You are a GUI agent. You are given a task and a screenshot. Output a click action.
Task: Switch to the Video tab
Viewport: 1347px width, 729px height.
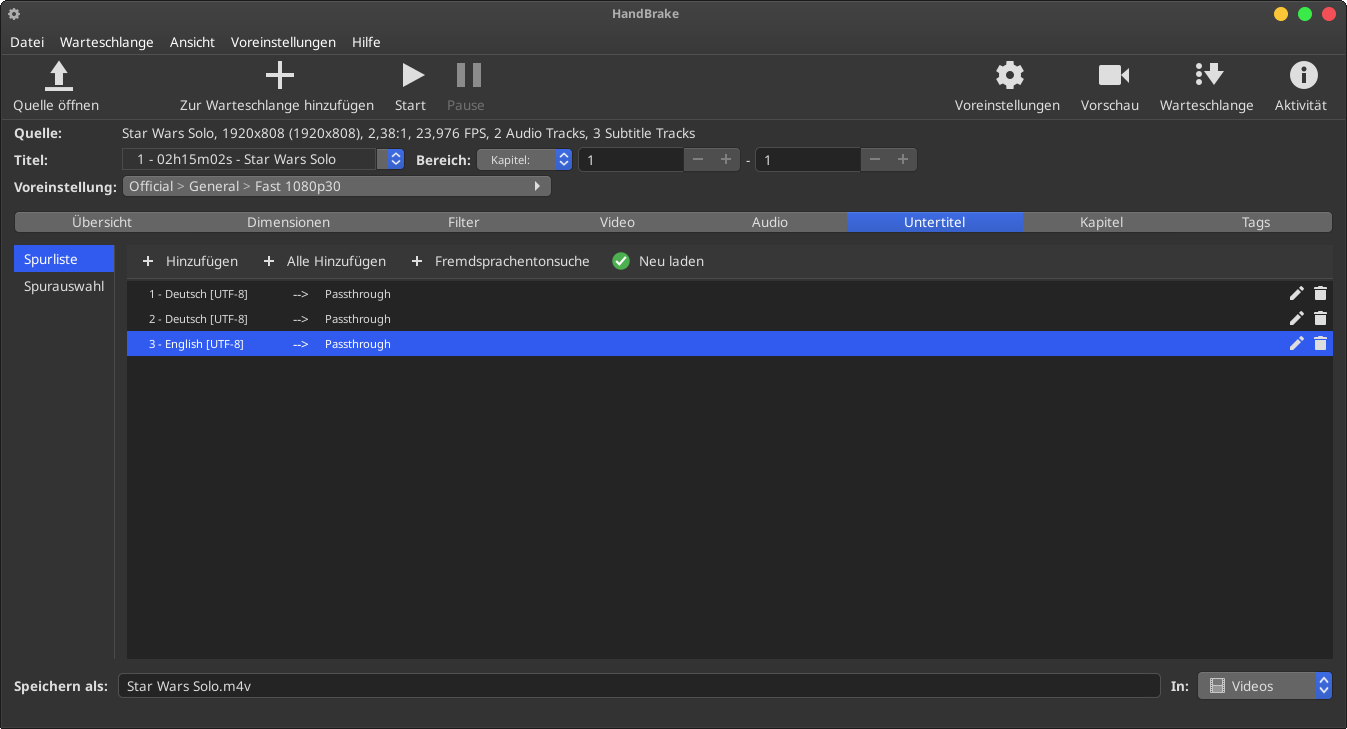coord(617,222)
